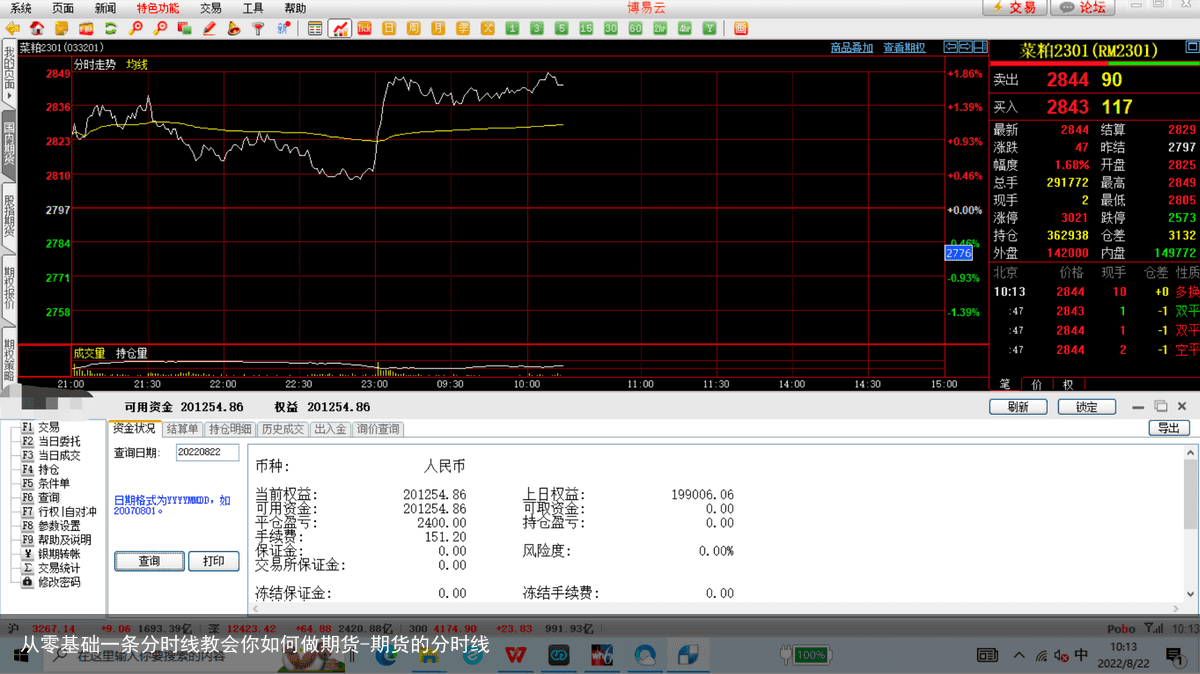Click the 导出 export button
The image size is (1200, 674).
point(1168,428)
